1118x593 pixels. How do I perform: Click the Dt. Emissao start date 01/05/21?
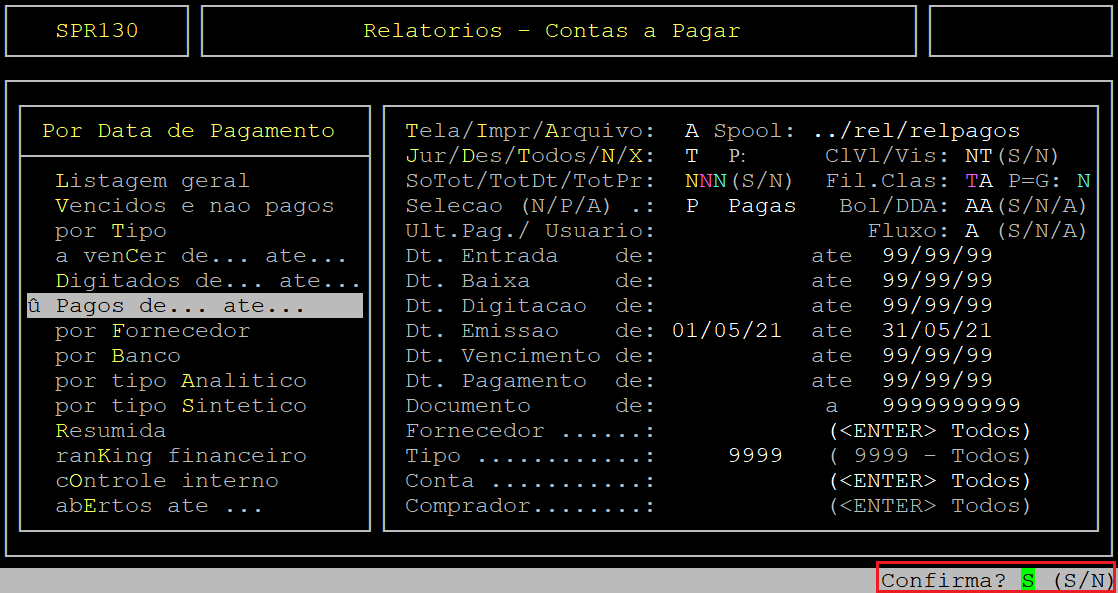[727, 331]
